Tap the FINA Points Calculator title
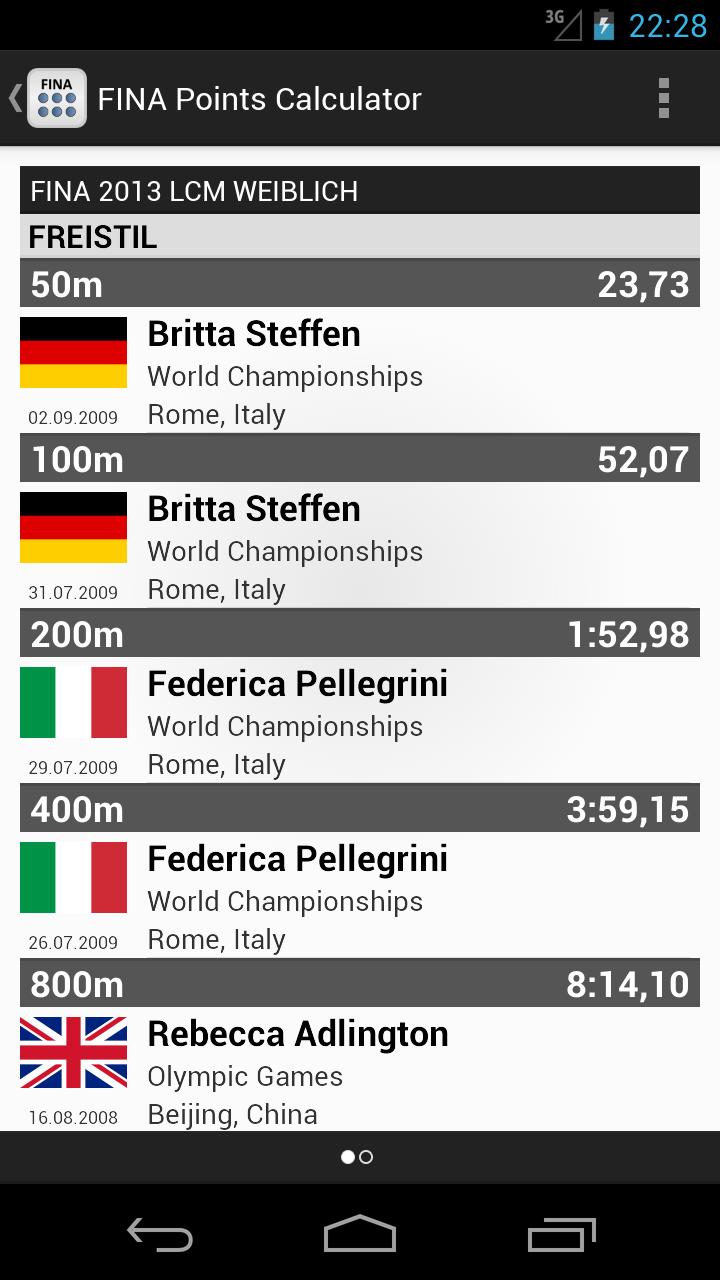 (259, 99)
